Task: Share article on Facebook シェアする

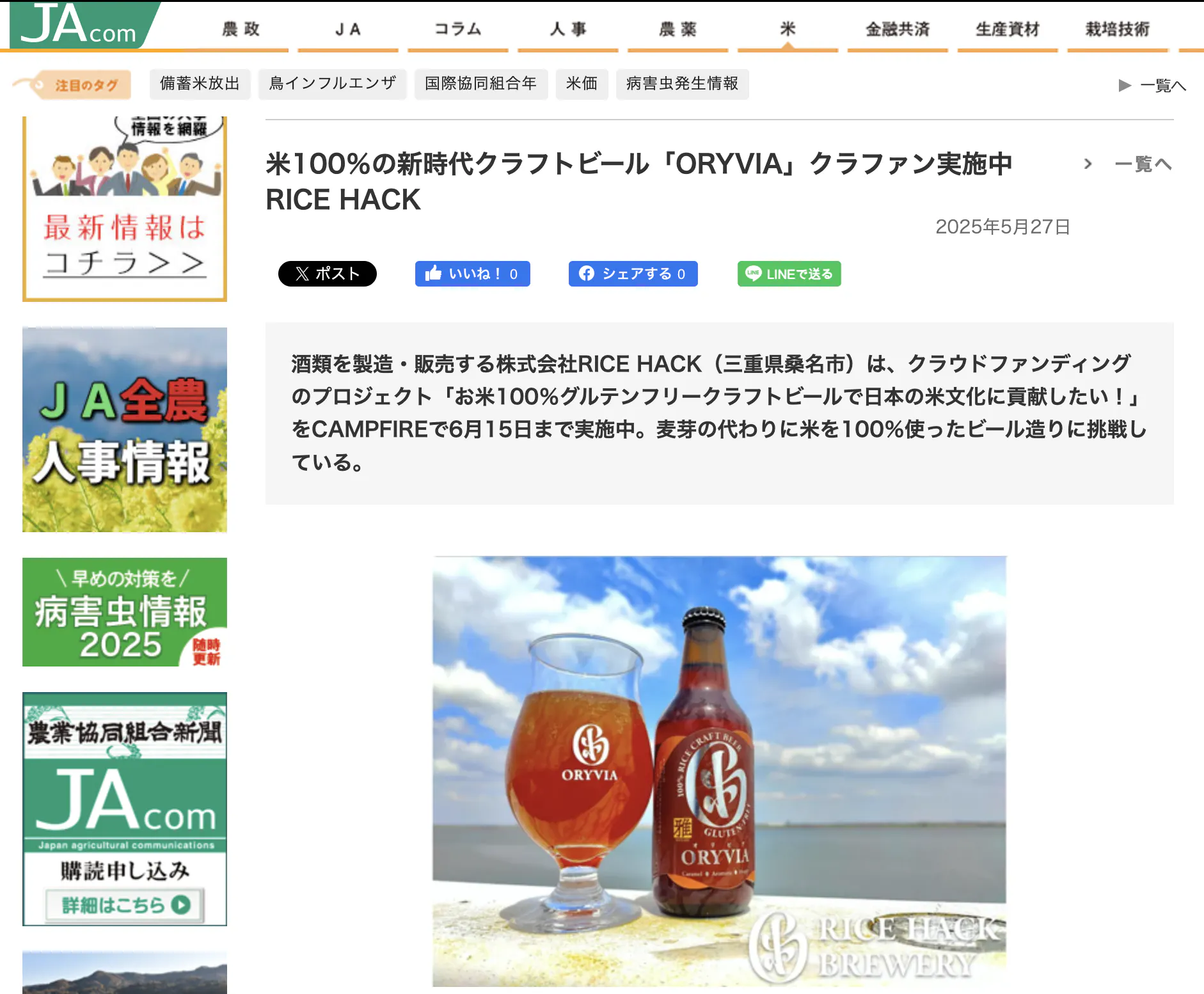Action: point(633,274)
